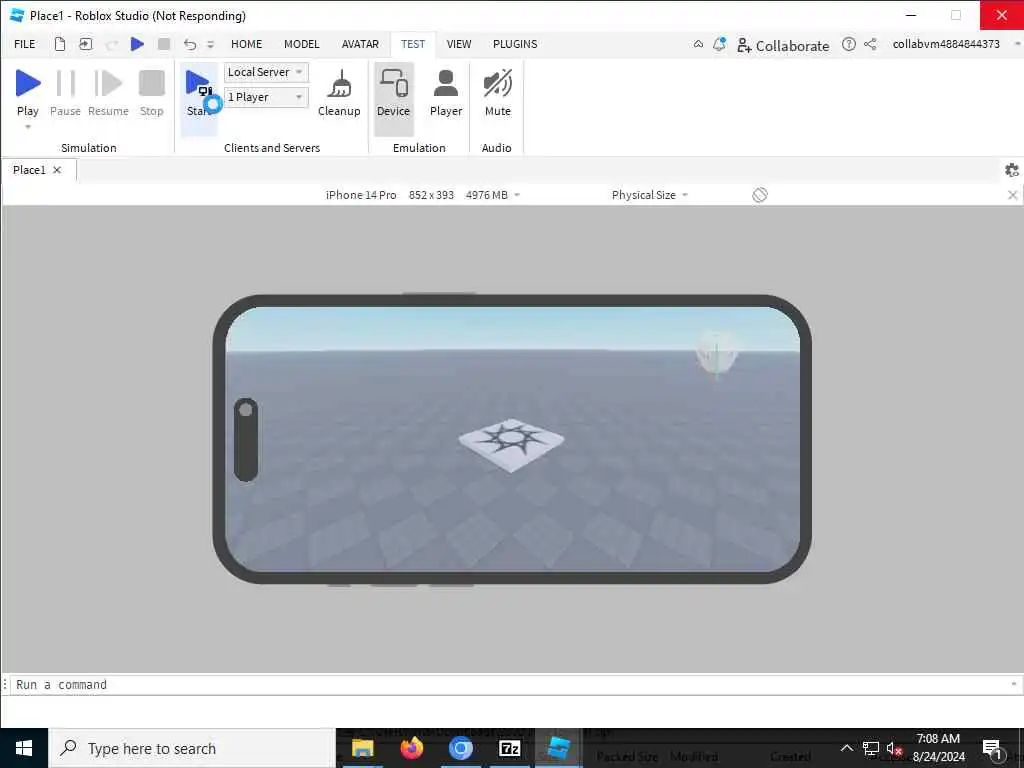
Task: Click the quick access Play icon
Action: pos(137,44)
